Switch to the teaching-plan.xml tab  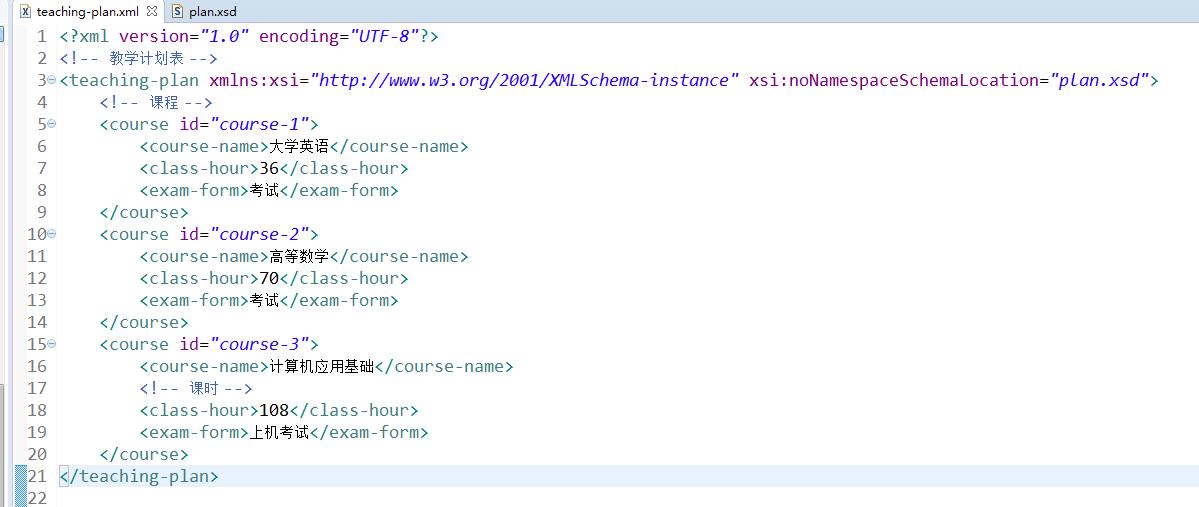pos(89,11)
